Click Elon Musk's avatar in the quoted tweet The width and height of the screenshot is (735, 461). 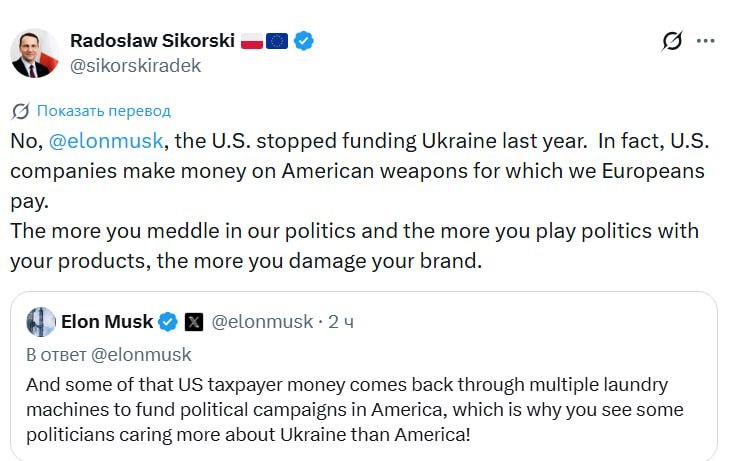pyautogui.click(x=41, y=322)
